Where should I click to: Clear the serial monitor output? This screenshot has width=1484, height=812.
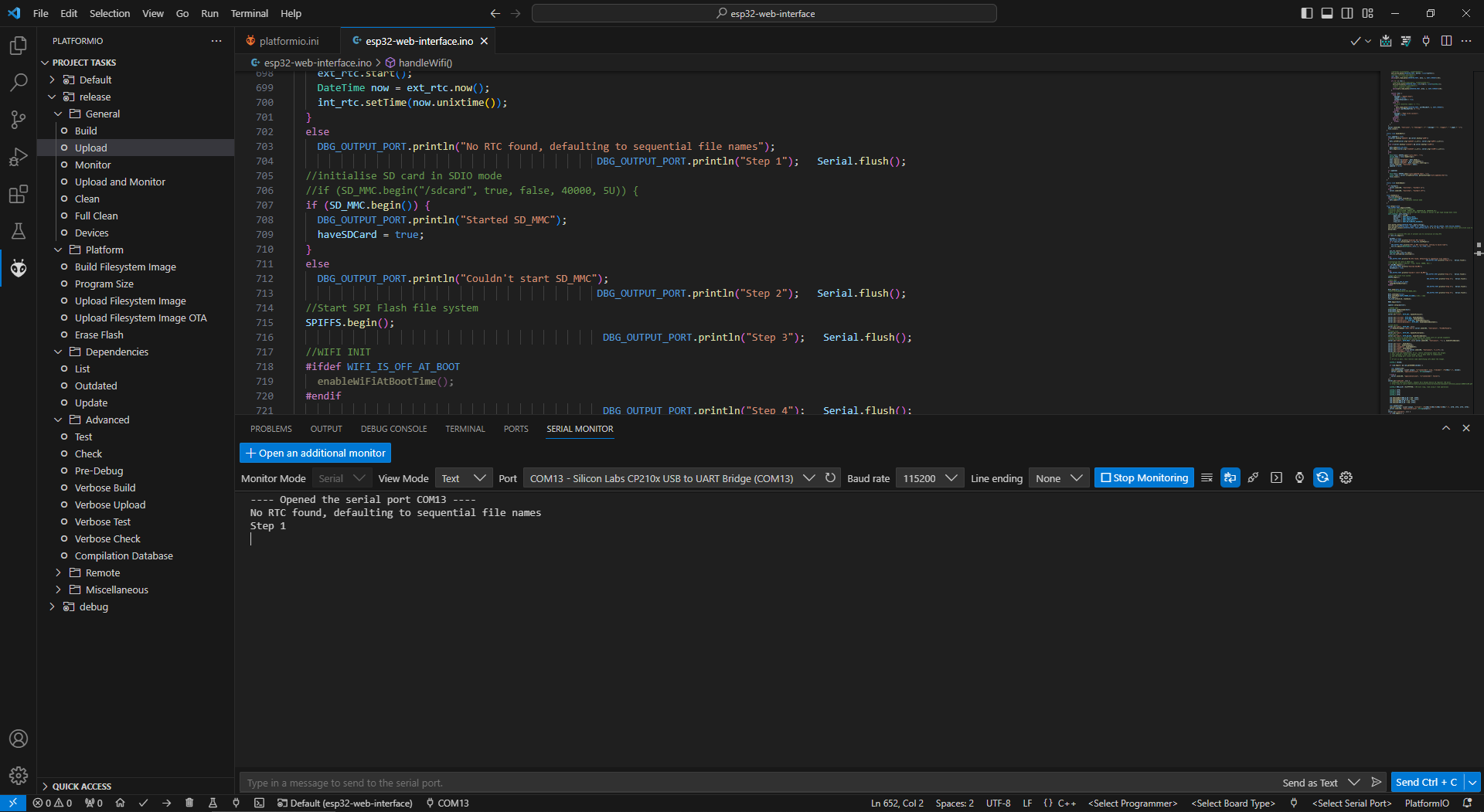point(1207,478)
